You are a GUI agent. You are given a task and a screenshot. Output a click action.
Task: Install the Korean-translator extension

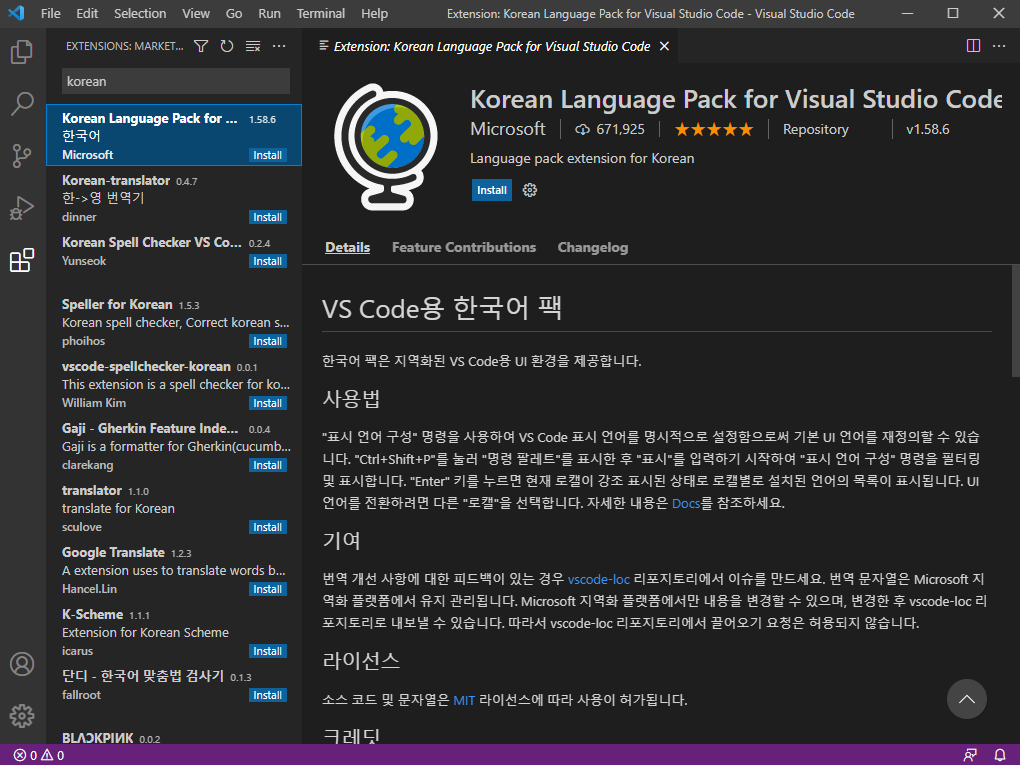pyautogui.click(x=267, y=217)
